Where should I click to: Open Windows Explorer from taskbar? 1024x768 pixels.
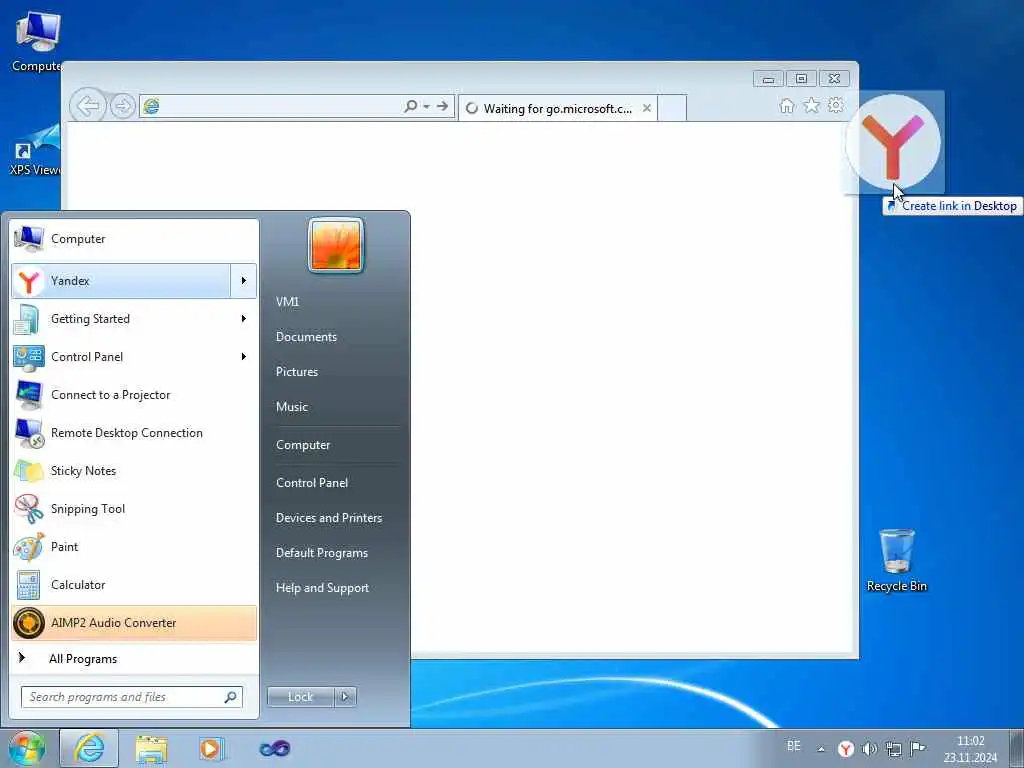point(152,749)
